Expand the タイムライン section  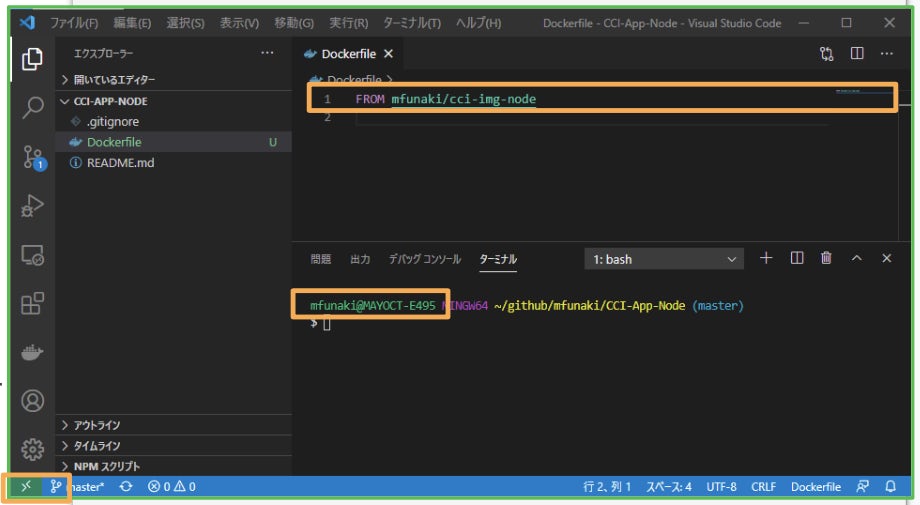click(97, 446)
